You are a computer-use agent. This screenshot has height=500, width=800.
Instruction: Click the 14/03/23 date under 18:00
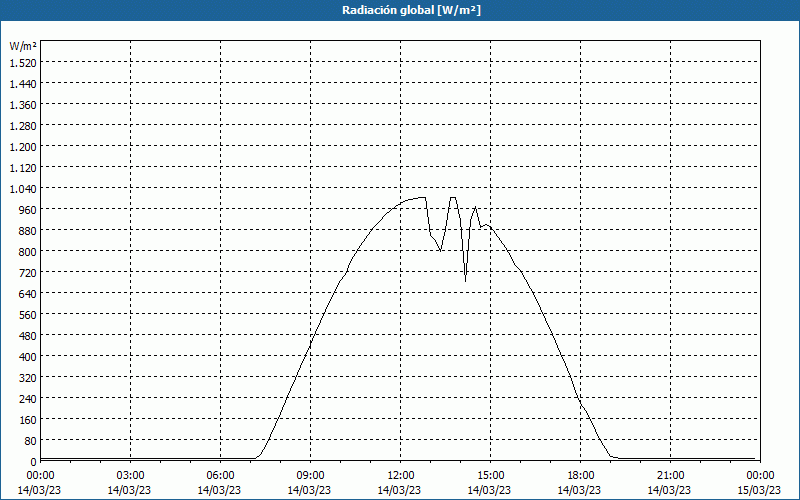(x=579, y=490)
